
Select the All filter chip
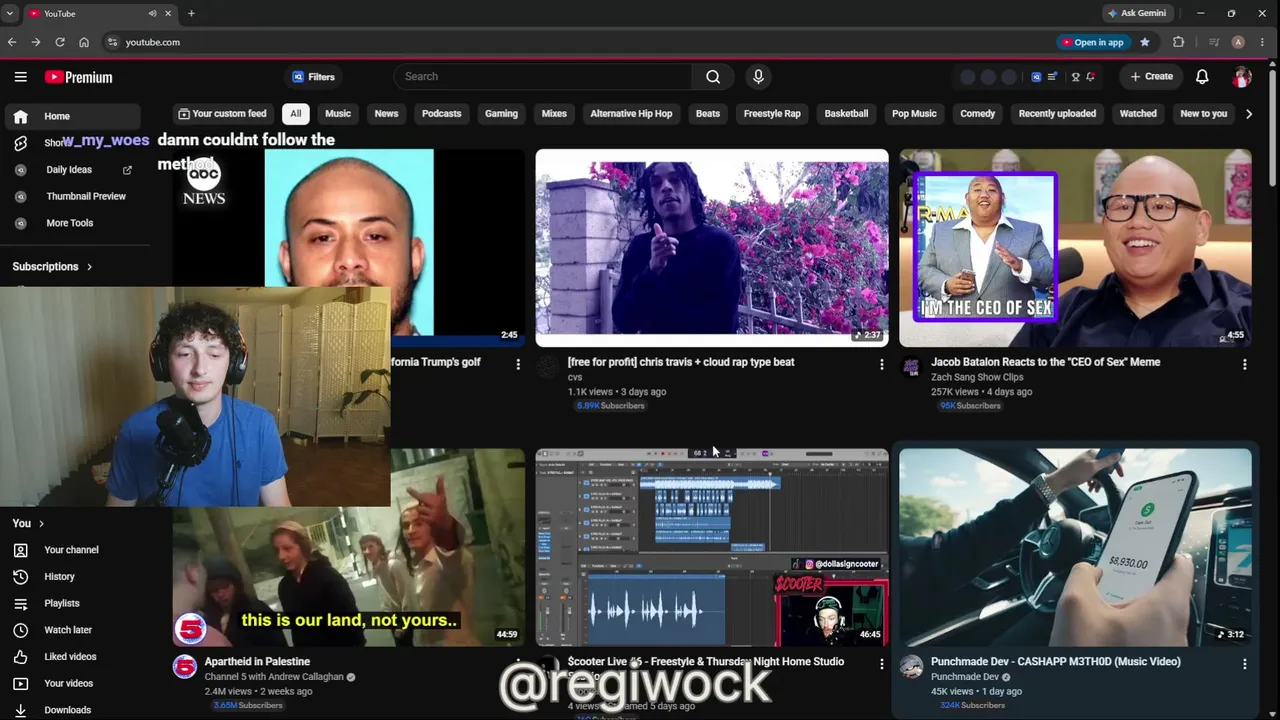pos(296,114)
